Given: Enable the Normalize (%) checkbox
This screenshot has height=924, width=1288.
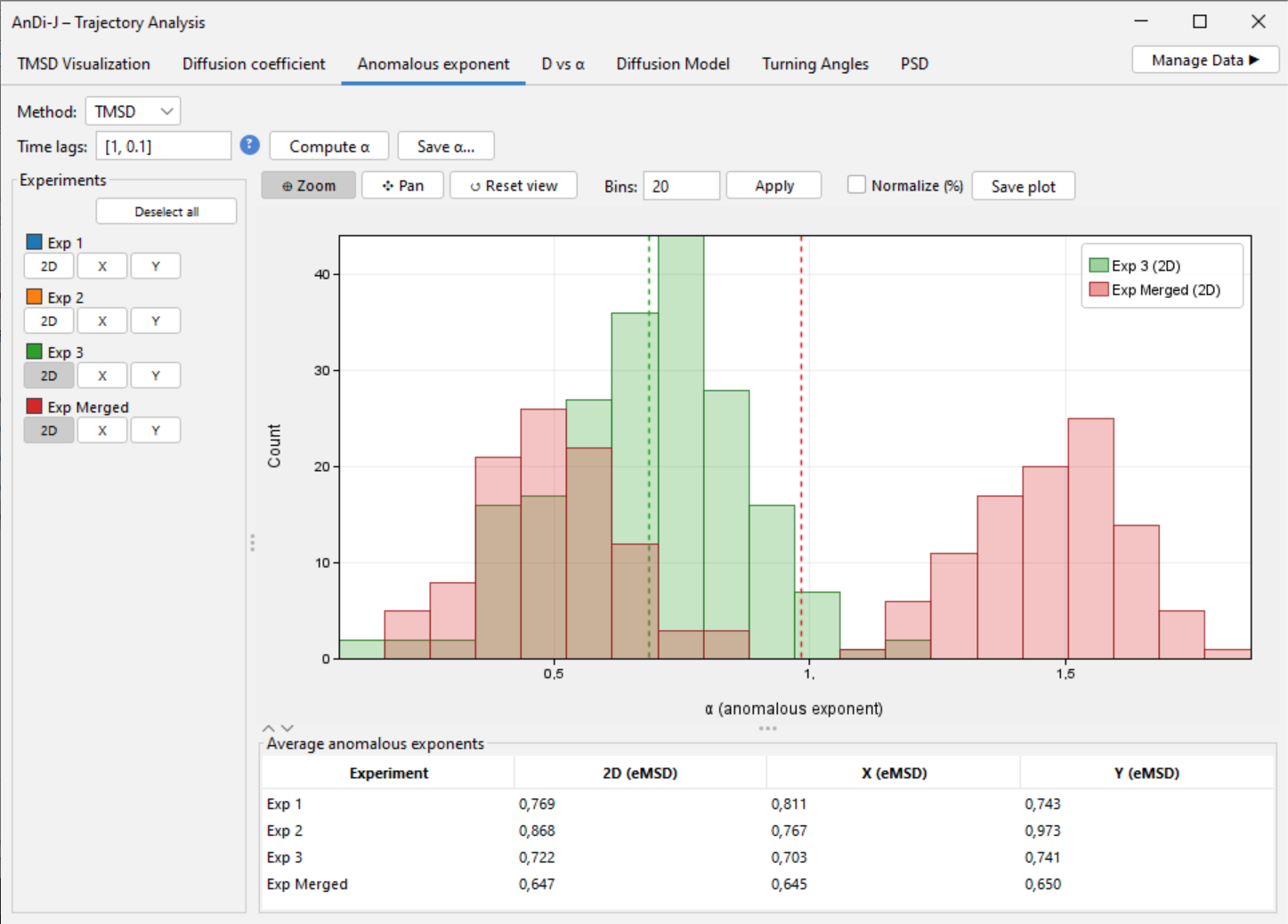Looking at the screenshot, I should click(x=856, y=185).
